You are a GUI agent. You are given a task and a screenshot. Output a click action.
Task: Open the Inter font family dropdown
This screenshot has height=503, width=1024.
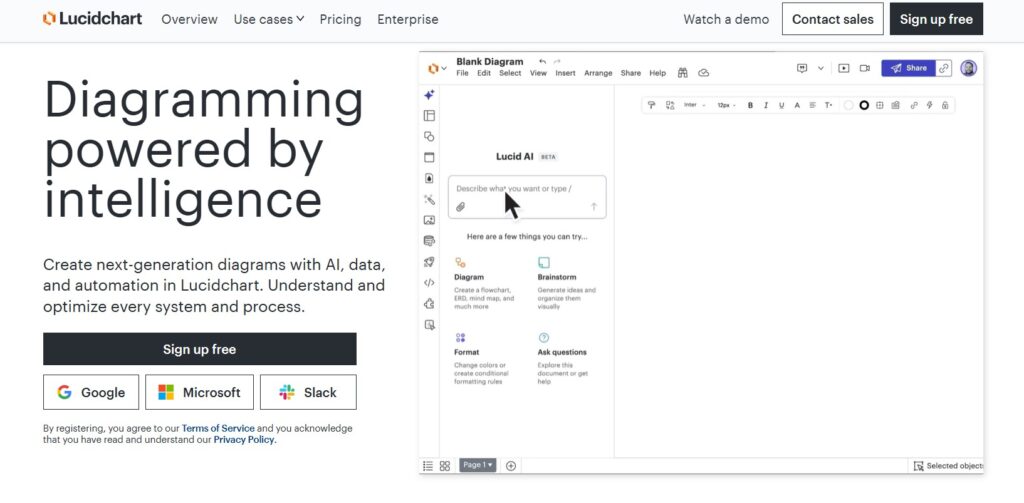[695, 105]
